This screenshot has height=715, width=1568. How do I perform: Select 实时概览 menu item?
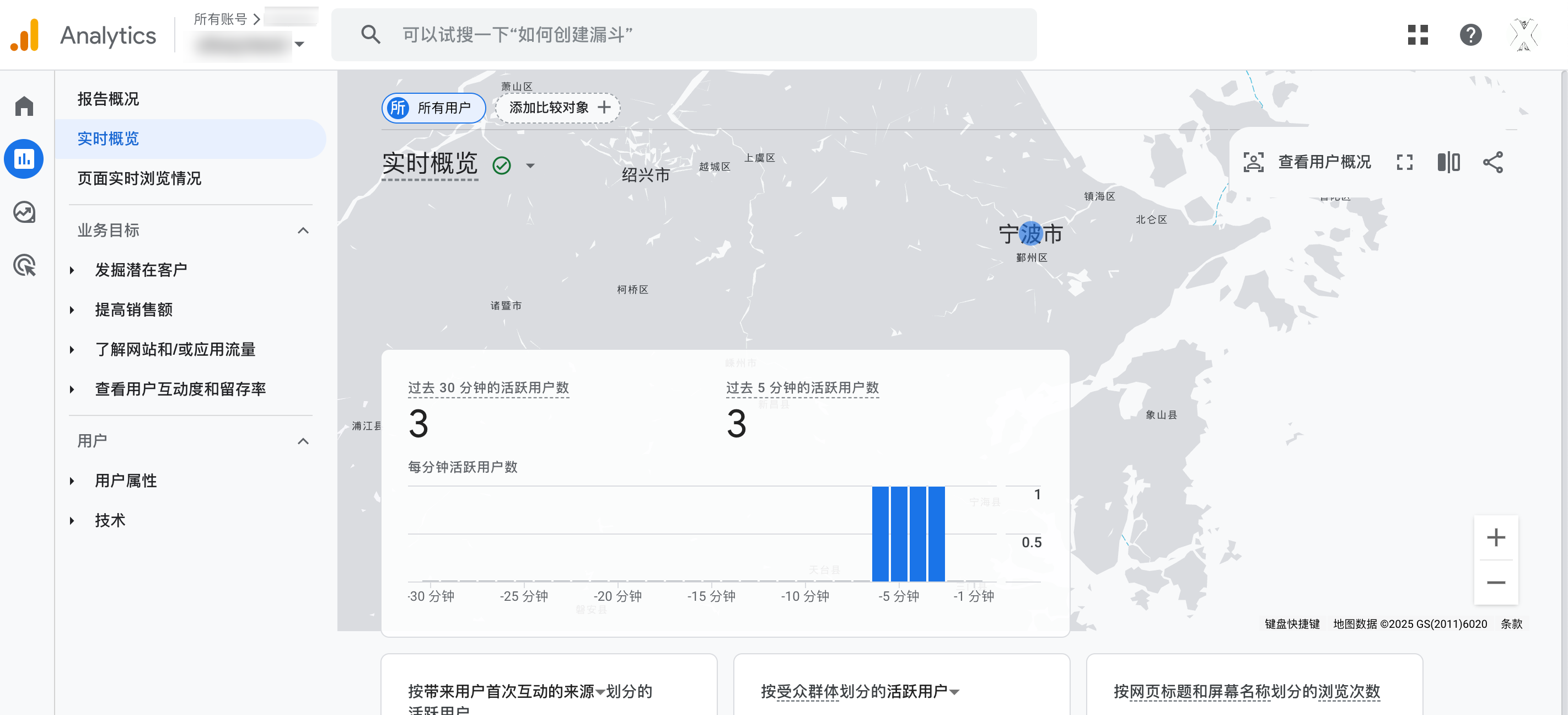click(x=190, y=138)
